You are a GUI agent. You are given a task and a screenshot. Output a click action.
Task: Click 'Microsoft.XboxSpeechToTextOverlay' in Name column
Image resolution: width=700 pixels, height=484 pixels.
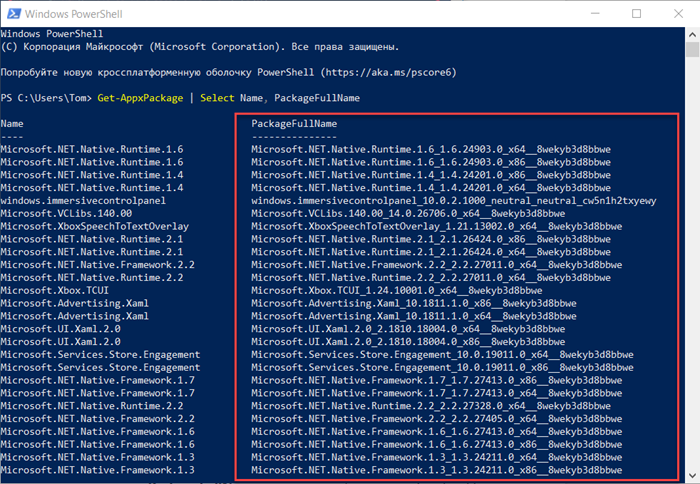95,226
